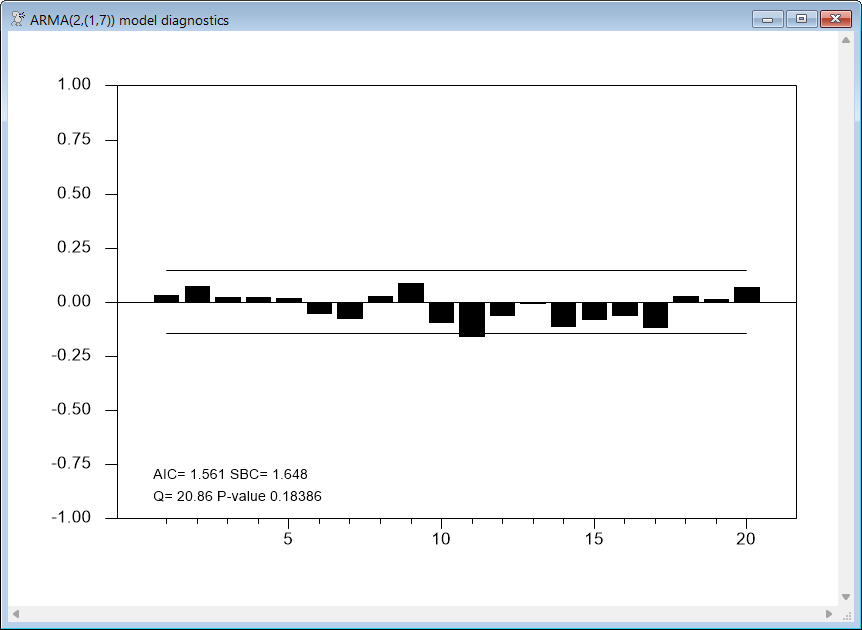Click the Q statistic P-value text
Viewport: 862px width, 630px height.
click(x=237, y=496)
